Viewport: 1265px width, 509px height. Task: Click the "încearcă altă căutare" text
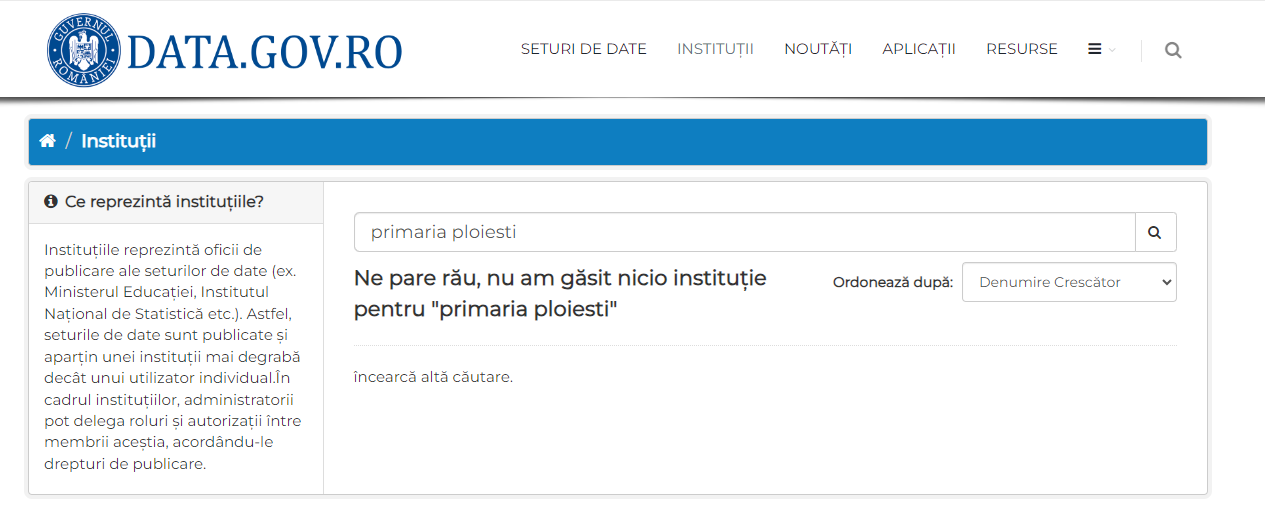(433, 377)
